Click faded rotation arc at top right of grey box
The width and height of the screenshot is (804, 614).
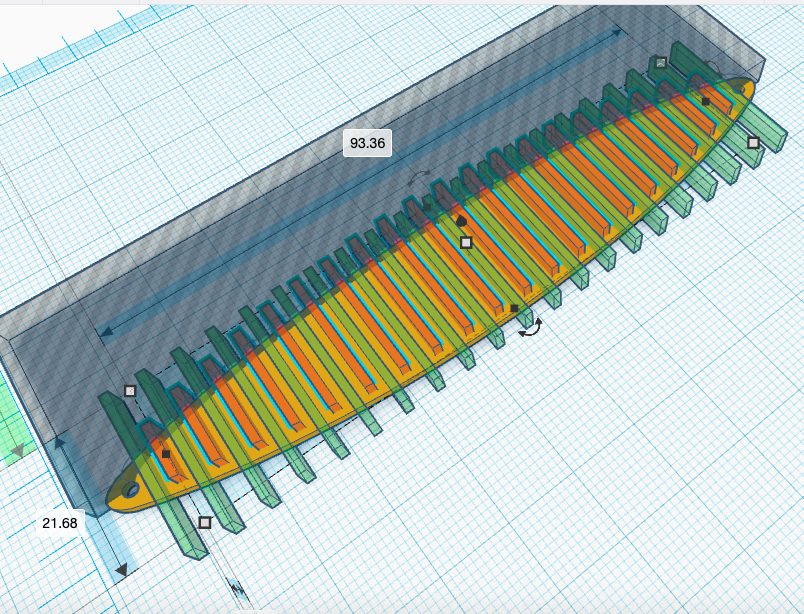click(x=712, y=66)
